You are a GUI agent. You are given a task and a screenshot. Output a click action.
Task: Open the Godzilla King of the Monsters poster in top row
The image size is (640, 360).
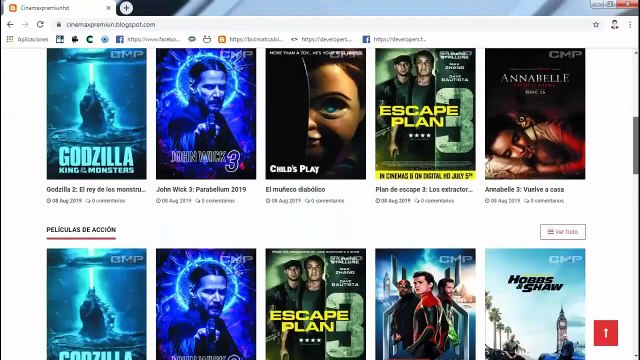(96, 114)
